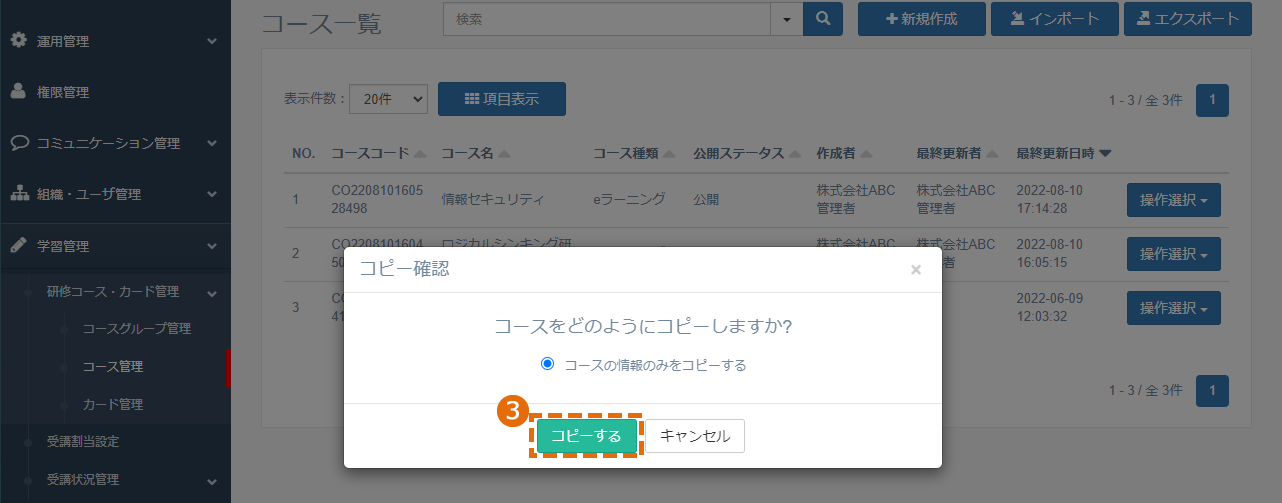Viewport: 1282px width, 503px height.
Task: Collapse the 学習管理 chevron
Action: coord(212,245)
